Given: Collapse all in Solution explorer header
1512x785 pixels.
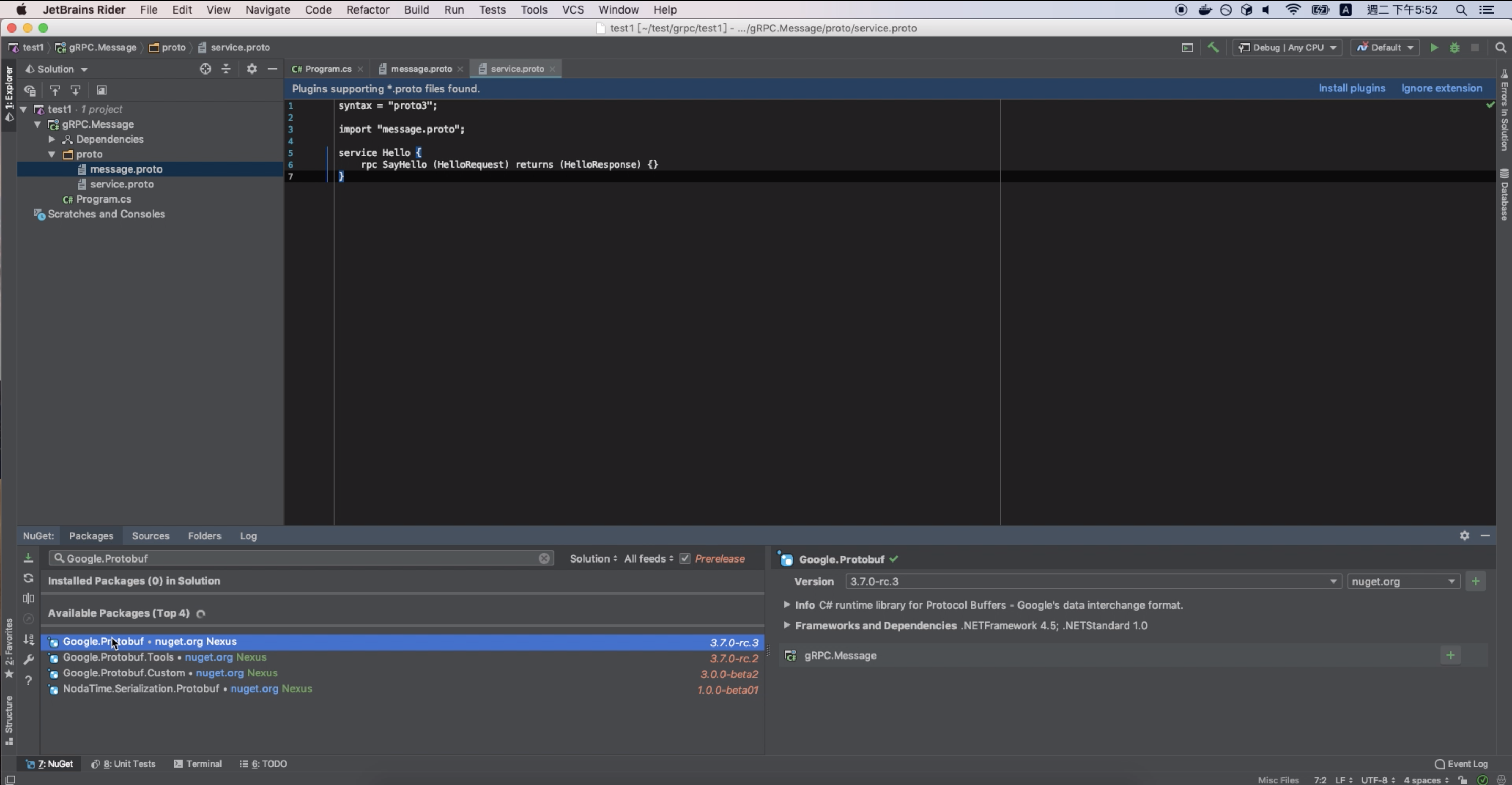Looking at the screenshot, I should 226,69.
